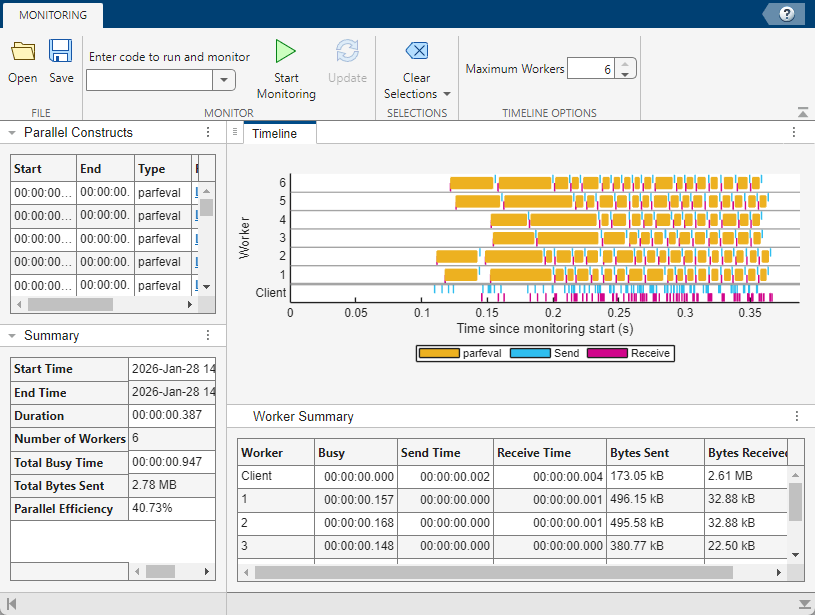Click the parfeval legend color swatch
Viewport: 815px width, 615px height.
[439, 353]
